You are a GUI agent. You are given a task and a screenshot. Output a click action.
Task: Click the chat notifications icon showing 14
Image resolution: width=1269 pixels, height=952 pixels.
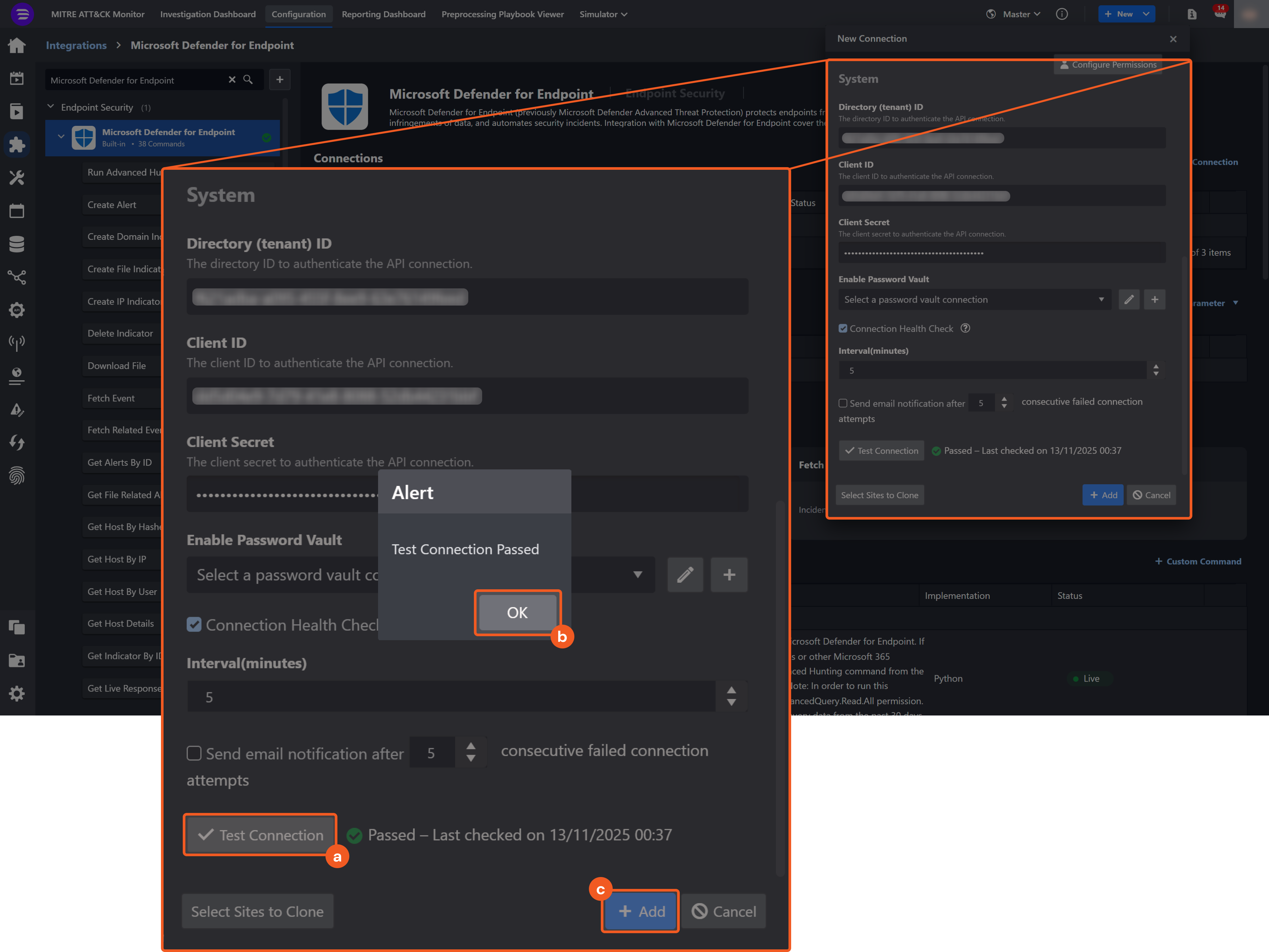click(1220, 14)
